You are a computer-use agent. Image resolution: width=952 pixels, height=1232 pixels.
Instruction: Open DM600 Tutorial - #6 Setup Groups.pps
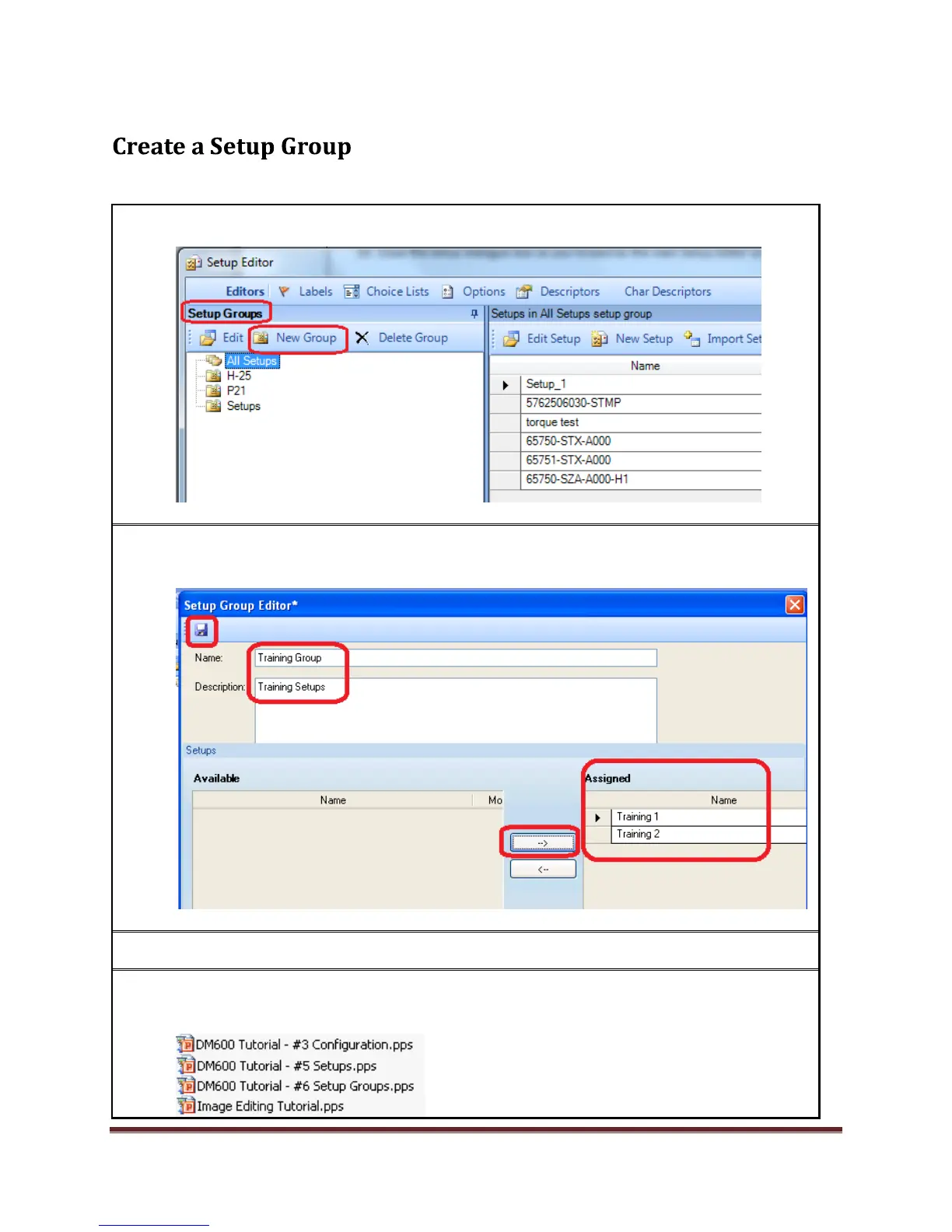(x=305, y=1086)
